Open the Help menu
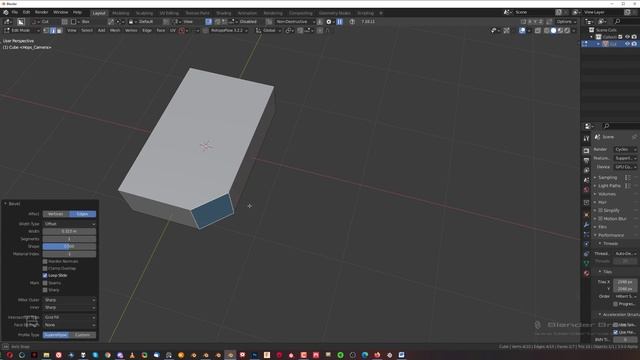Image resolution: width=640 pixels, height=360 pixels. click(77, 13)
